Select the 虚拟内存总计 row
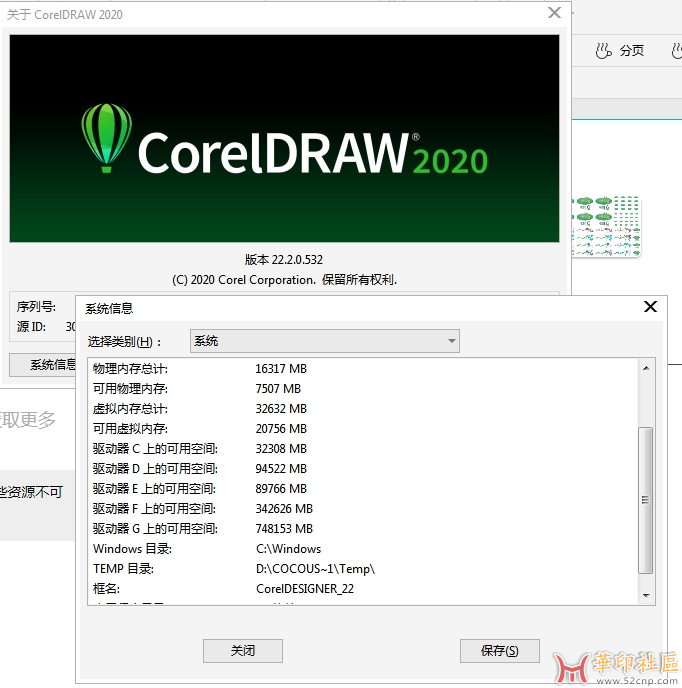Screen dimensions: 682x688 [363, 409]
